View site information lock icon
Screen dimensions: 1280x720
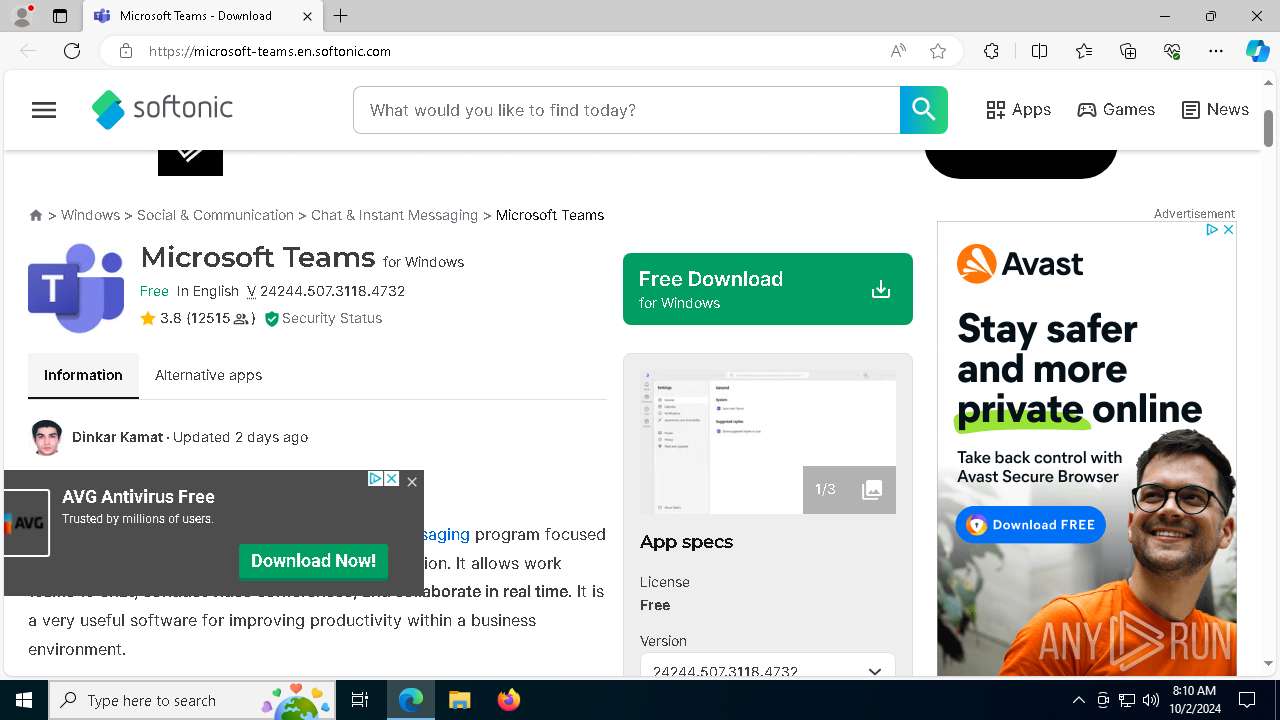pos(126,51)
